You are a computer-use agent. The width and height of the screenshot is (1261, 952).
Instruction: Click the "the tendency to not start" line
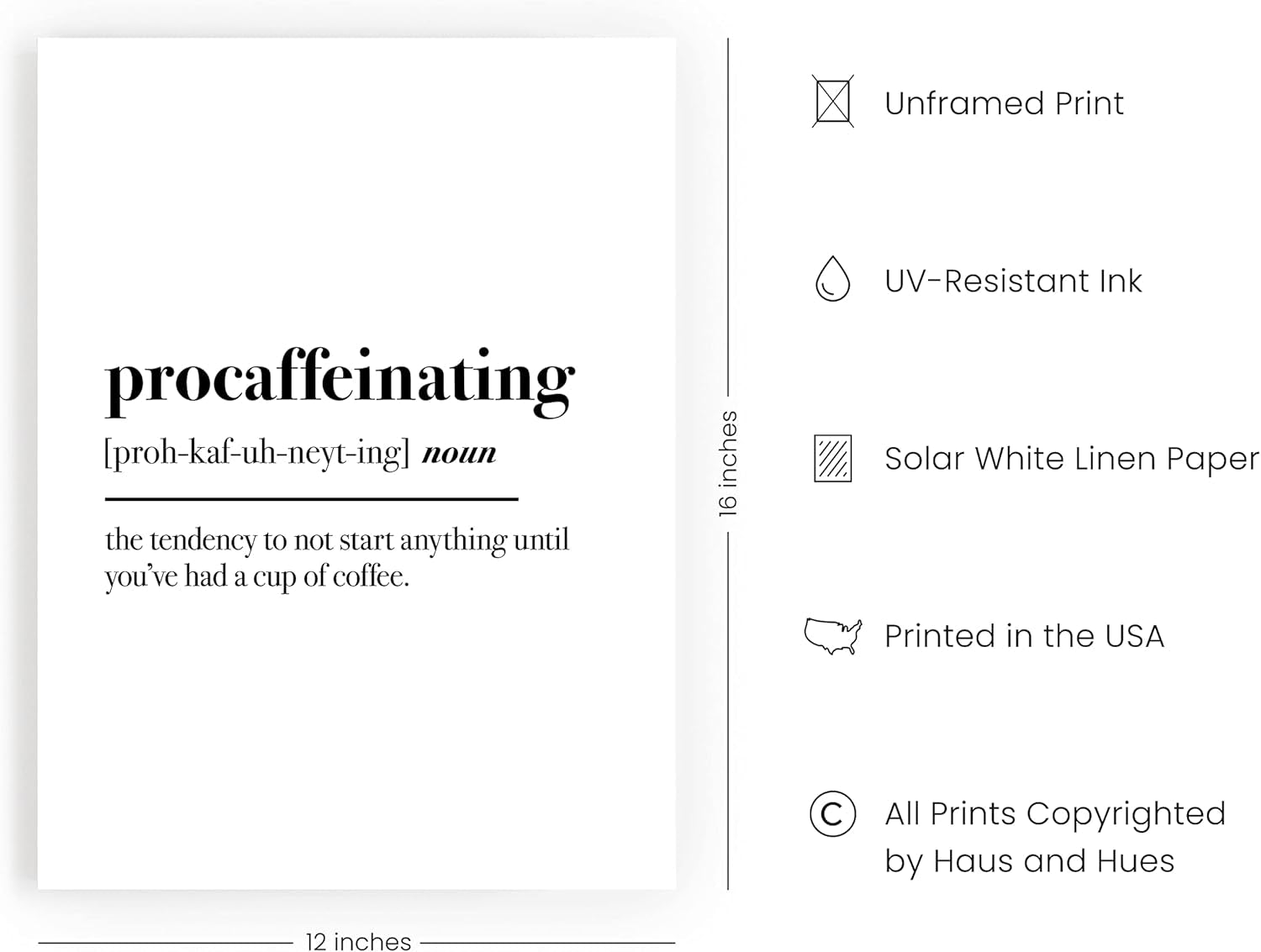(336, 539)
